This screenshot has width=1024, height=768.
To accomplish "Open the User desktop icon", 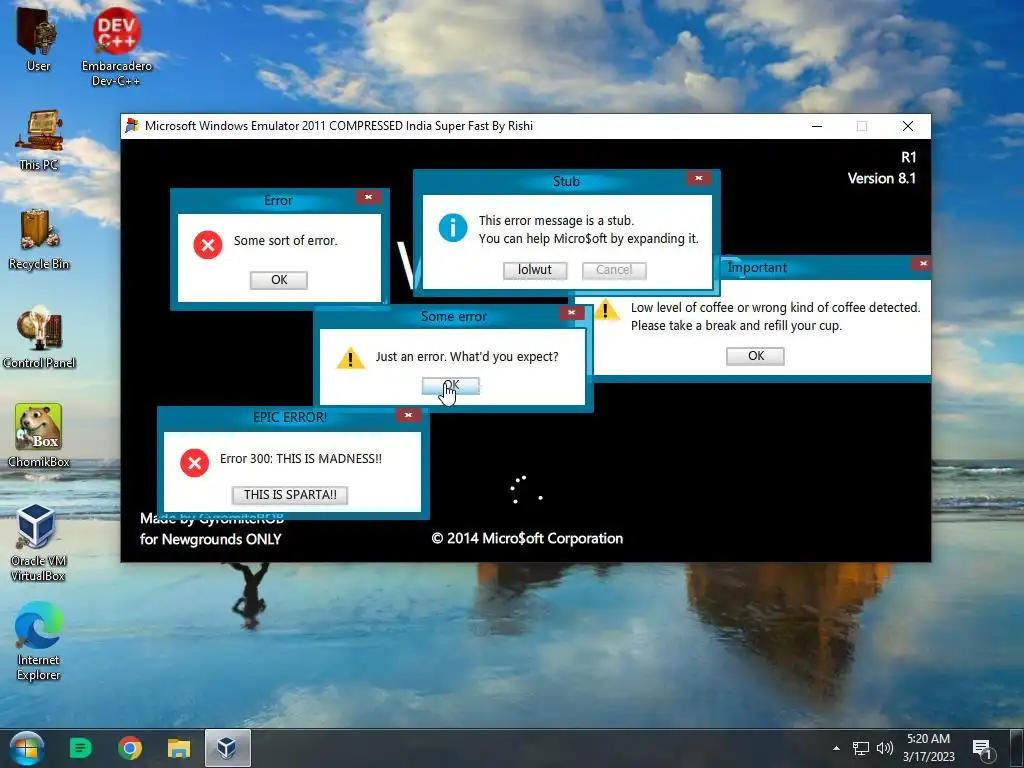I will [38, 38].
